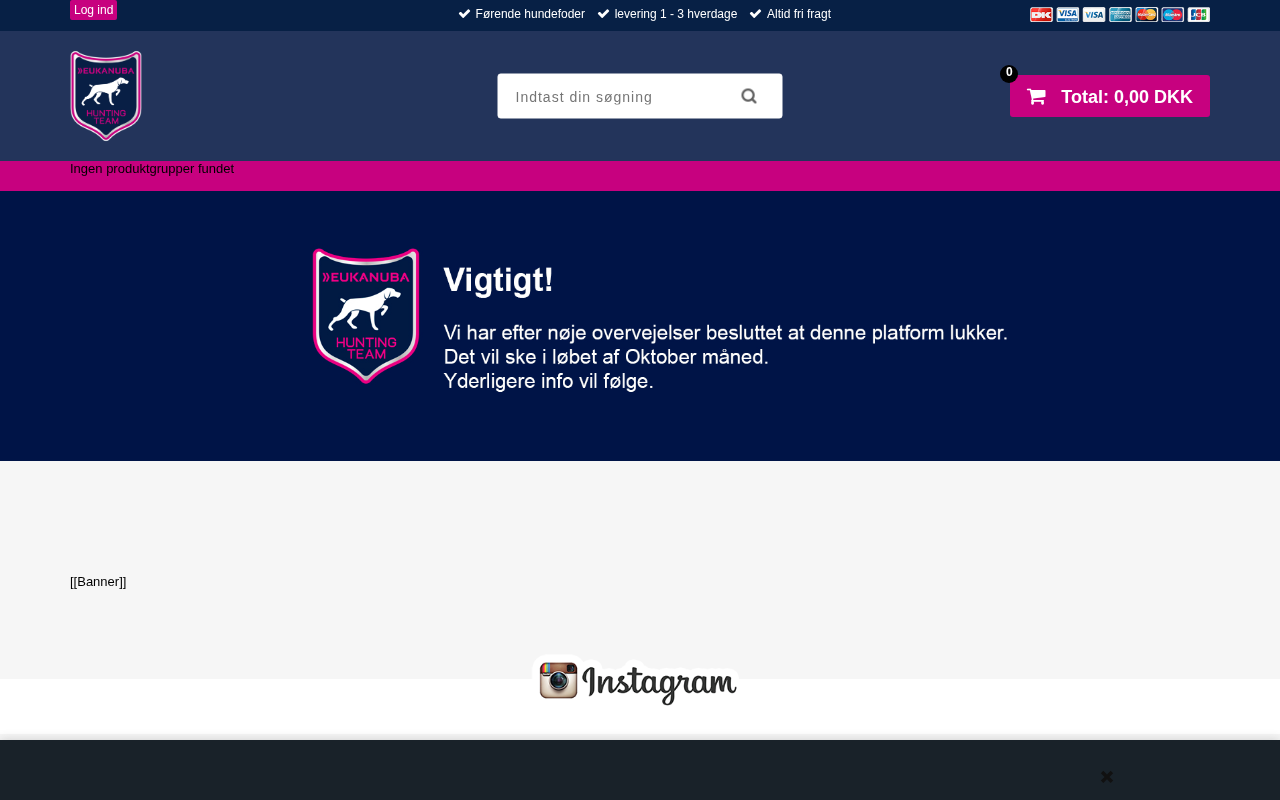Screen dimensions: 1280x800
Task: Click the search magnifier icon
Action: tap(749, 96)
